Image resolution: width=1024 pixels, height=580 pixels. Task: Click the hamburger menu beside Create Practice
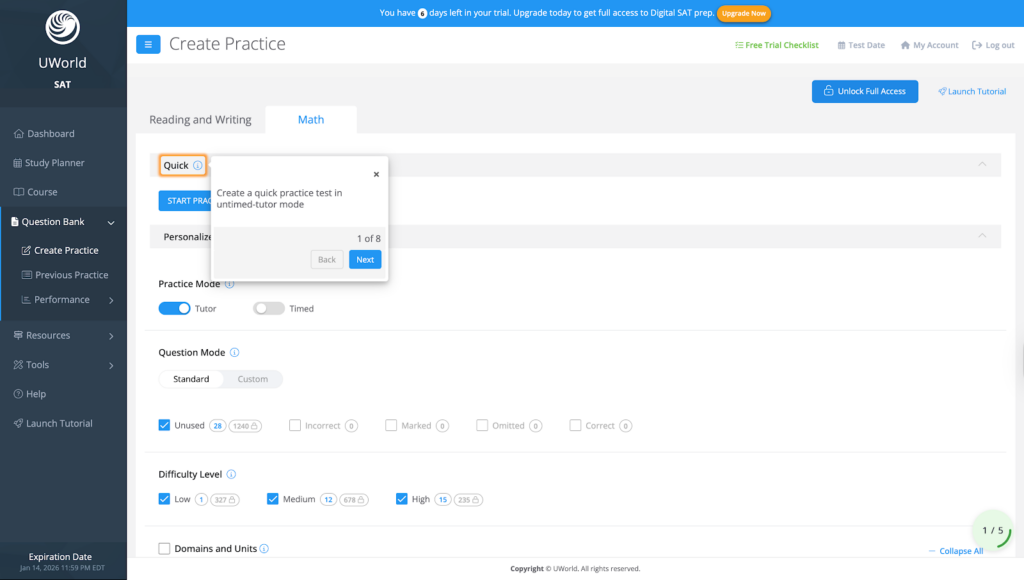pyautogui.click(x=148, y=44)
